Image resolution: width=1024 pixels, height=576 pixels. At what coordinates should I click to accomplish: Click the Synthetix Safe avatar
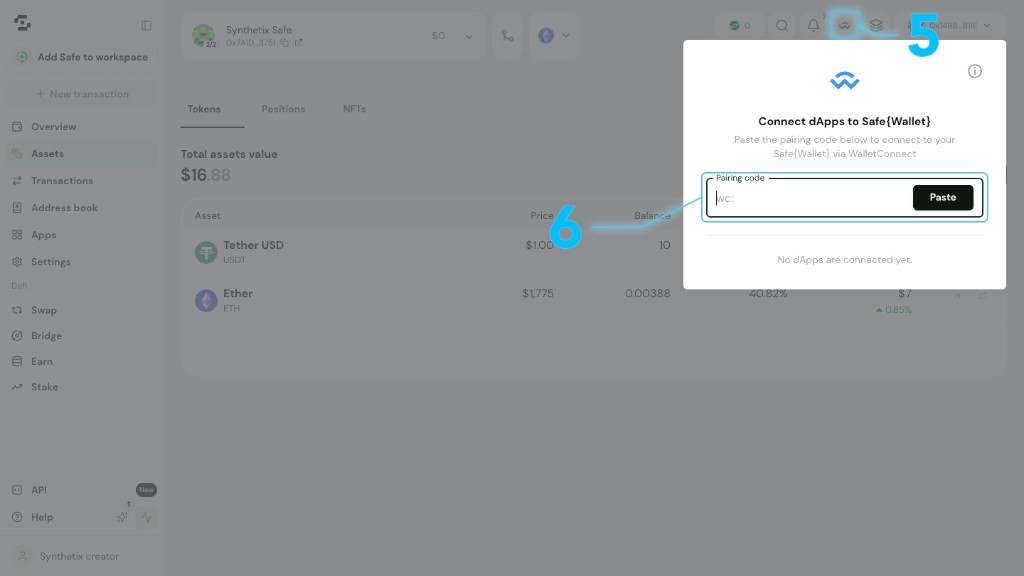point(203,35)
